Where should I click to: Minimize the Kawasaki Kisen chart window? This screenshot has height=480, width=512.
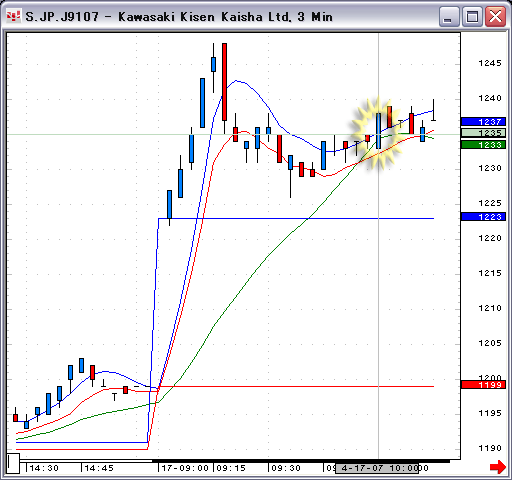(449, 16)
